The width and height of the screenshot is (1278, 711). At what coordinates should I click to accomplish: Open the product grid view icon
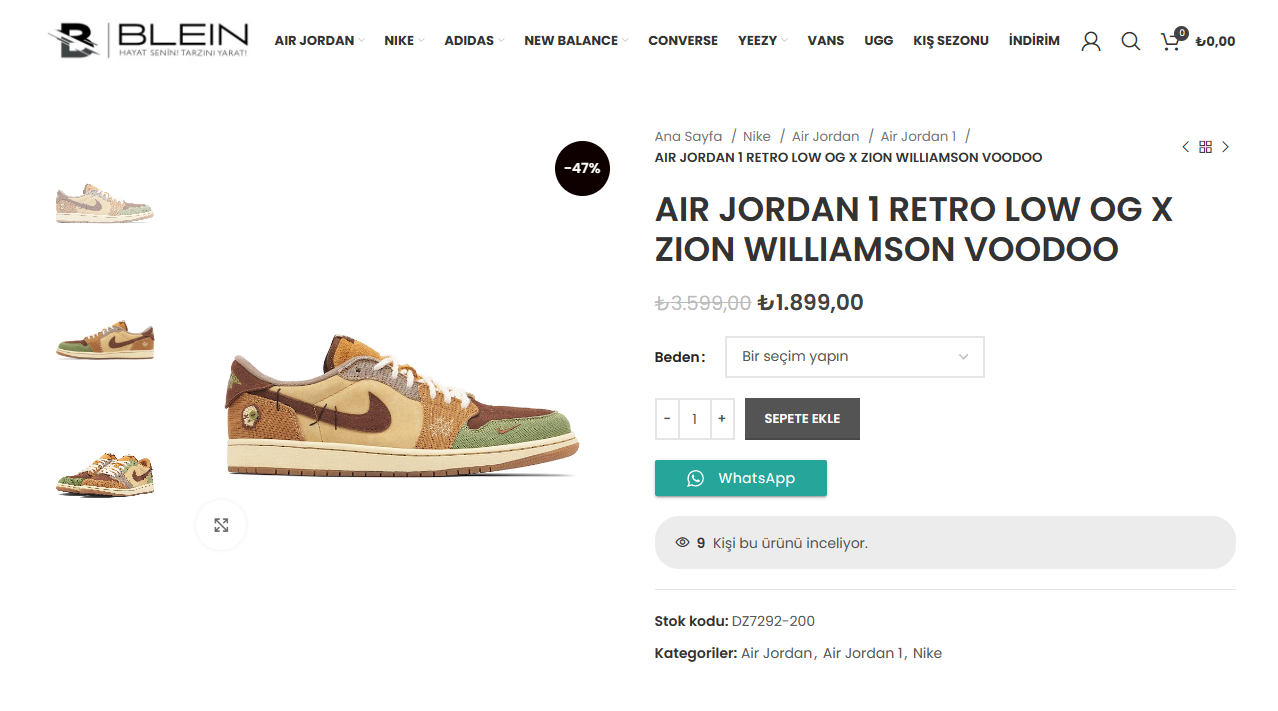(x=1205, y=147)
